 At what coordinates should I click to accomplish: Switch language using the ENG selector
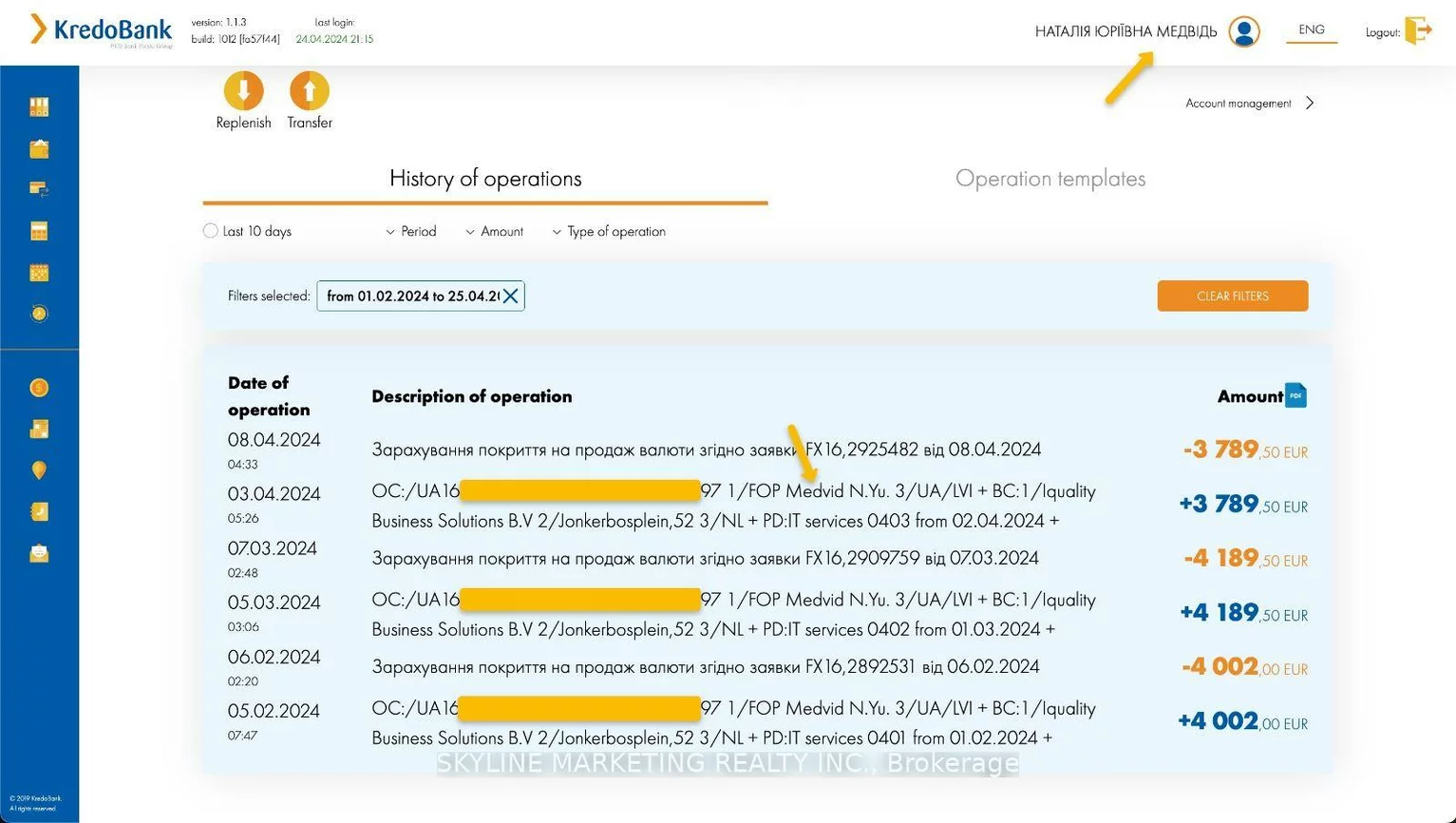coord(1312,30)
